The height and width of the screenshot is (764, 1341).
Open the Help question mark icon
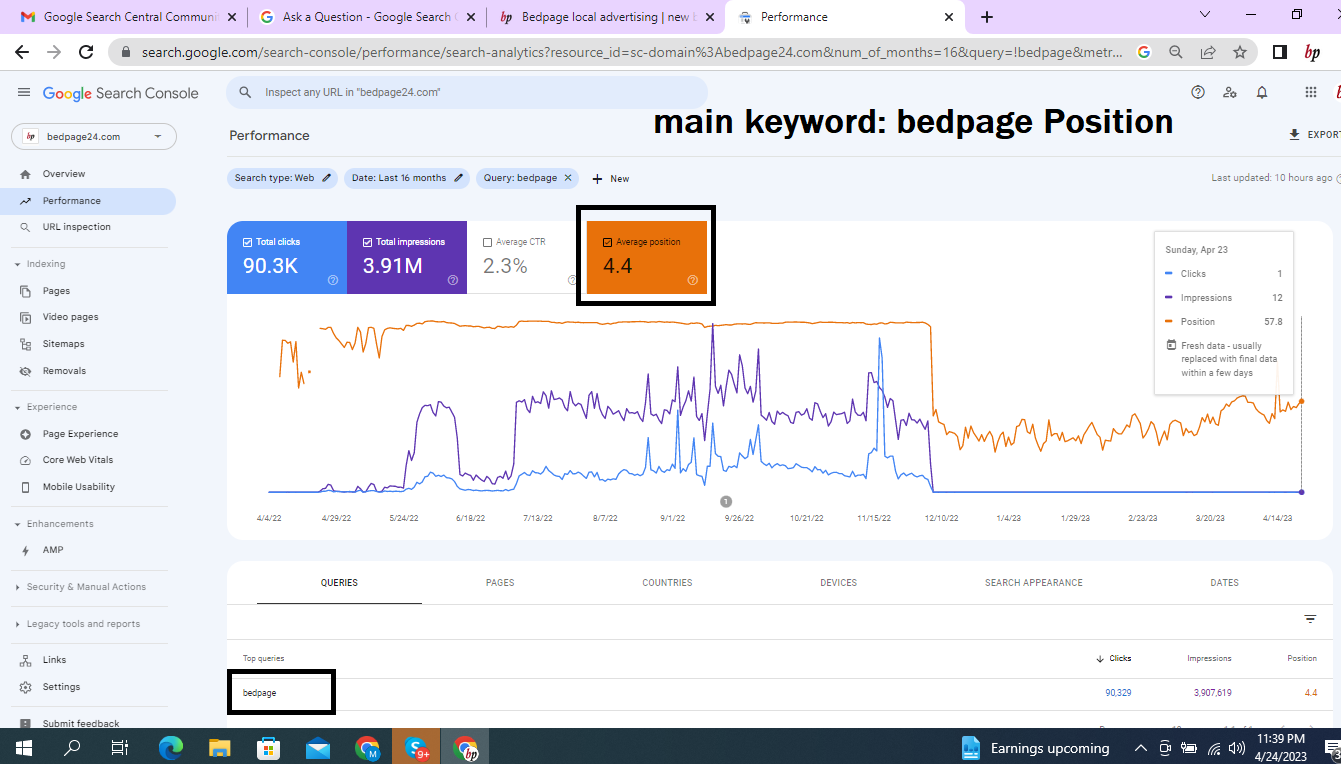1198,92
